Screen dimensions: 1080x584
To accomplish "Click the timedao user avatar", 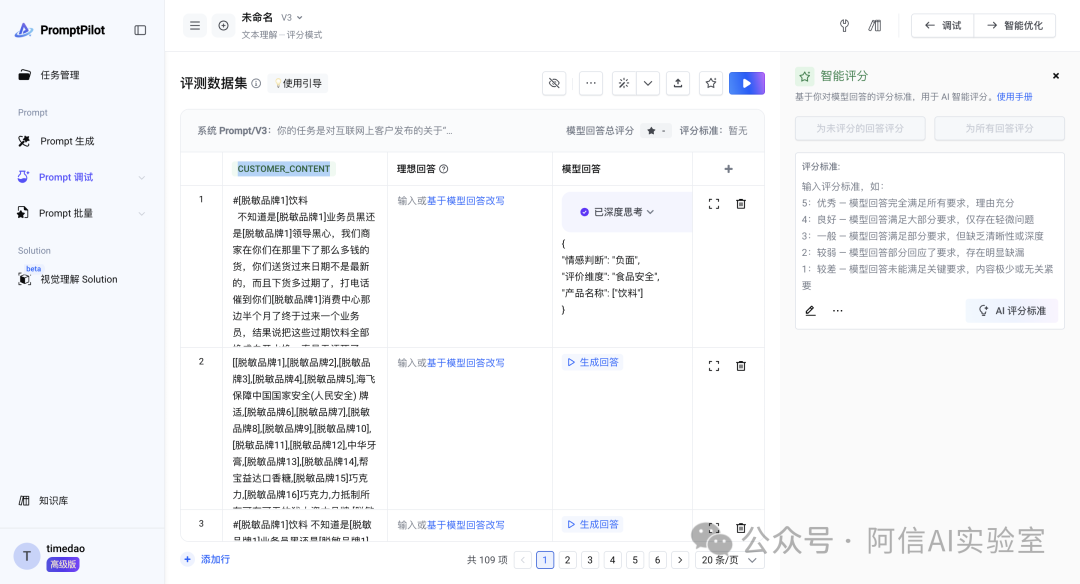I will pos(27,556).
